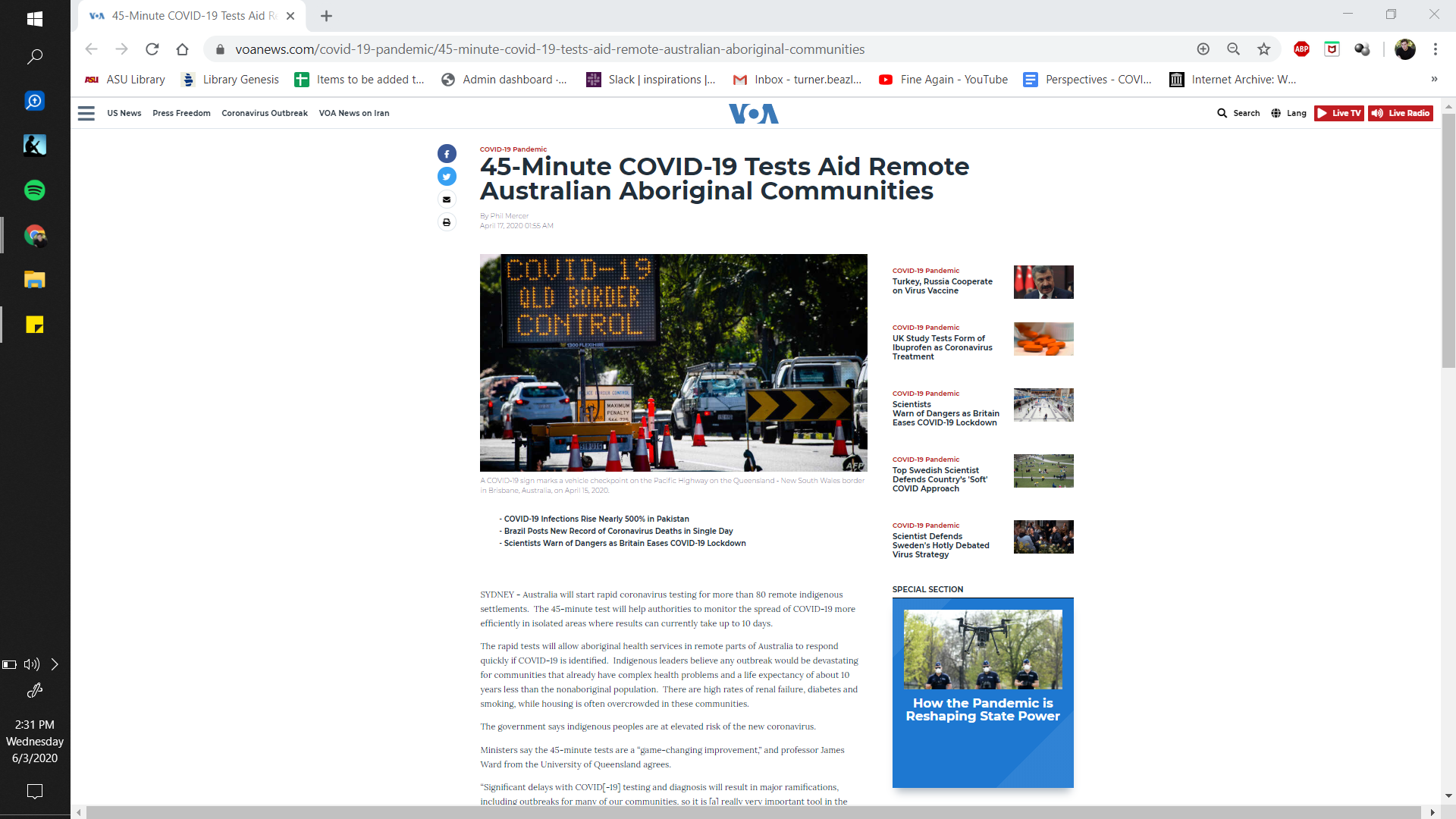The width and height of the screenshot is (1456, 819).
Task: Open Spotify from the taskbar
Action: (35, 190)
